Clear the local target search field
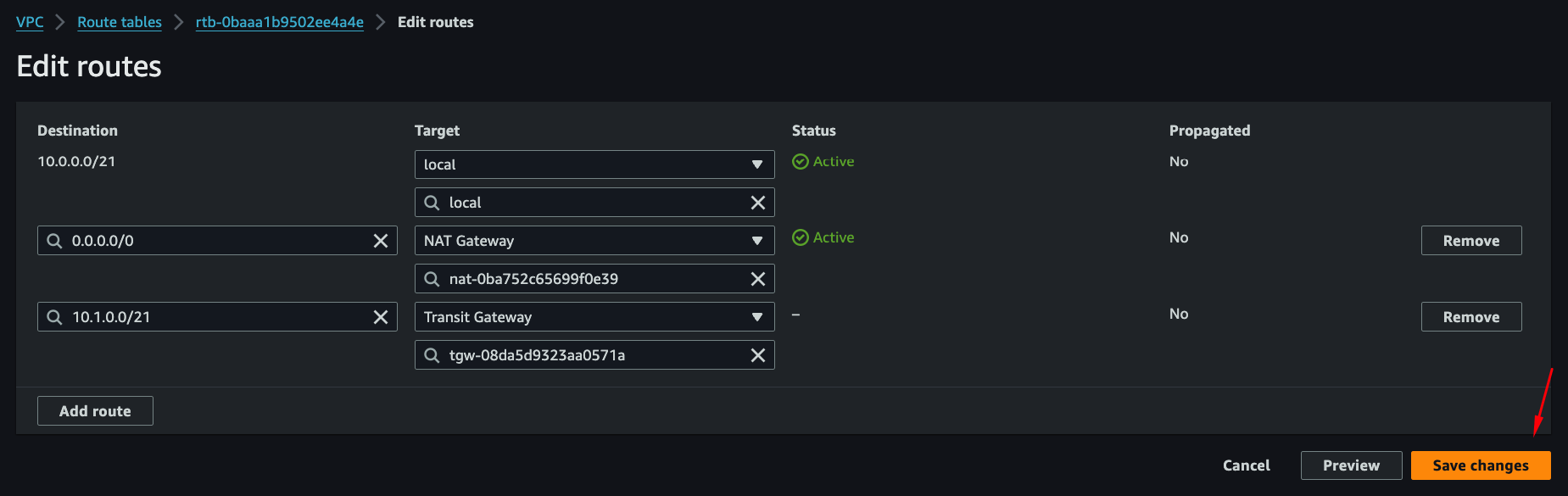The image size is (1568, 496). (758, 203)
